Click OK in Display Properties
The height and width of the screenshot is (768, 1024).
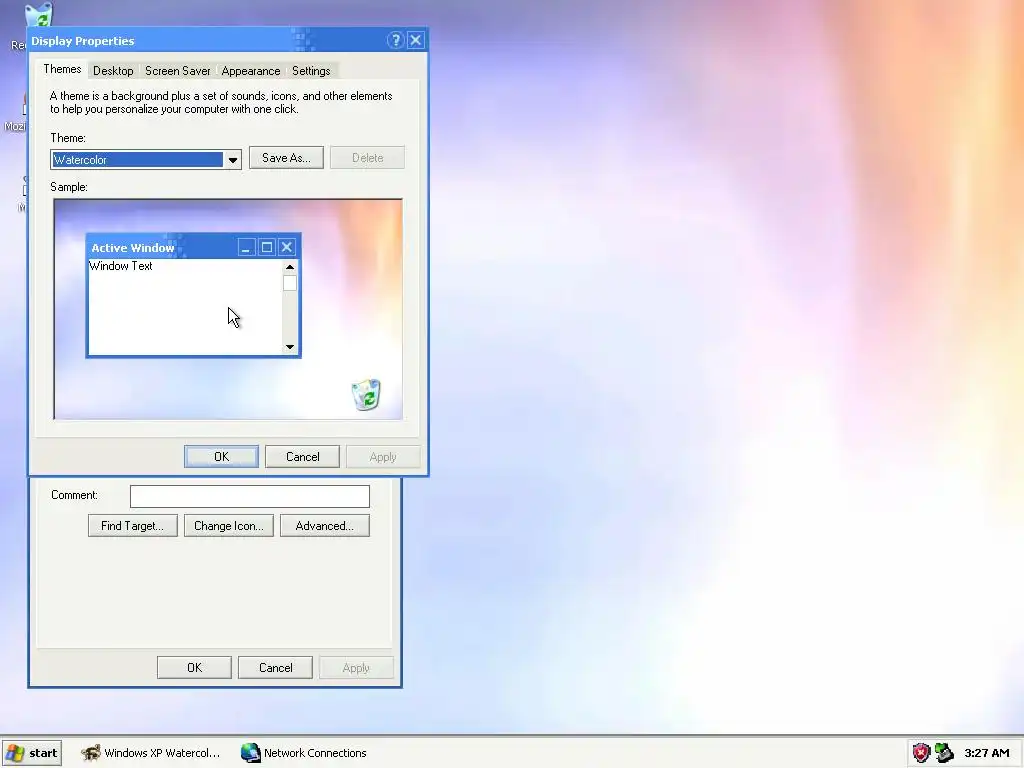pos(221,457)
